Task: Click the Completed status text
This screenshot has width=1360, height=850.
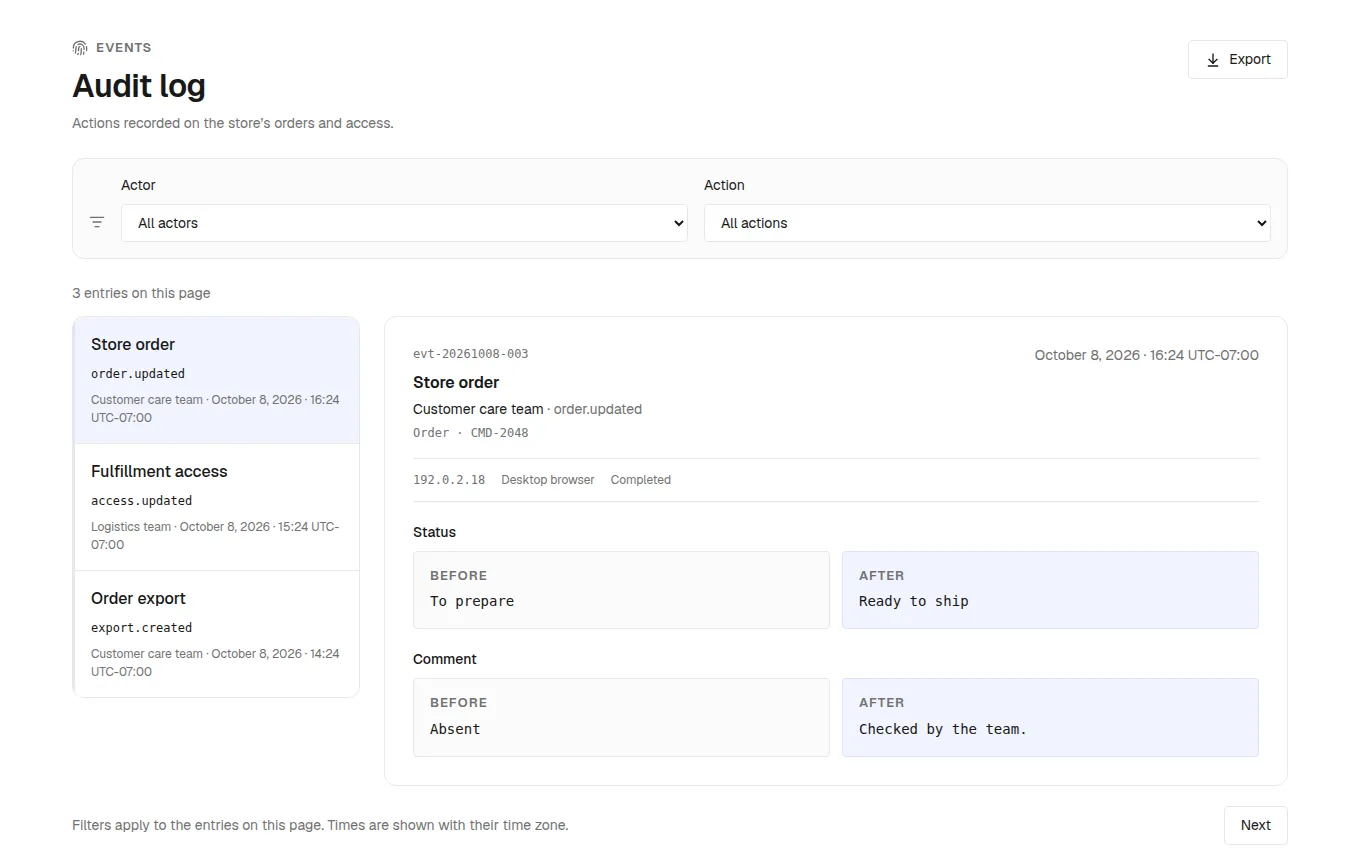Action: [641, 480]
